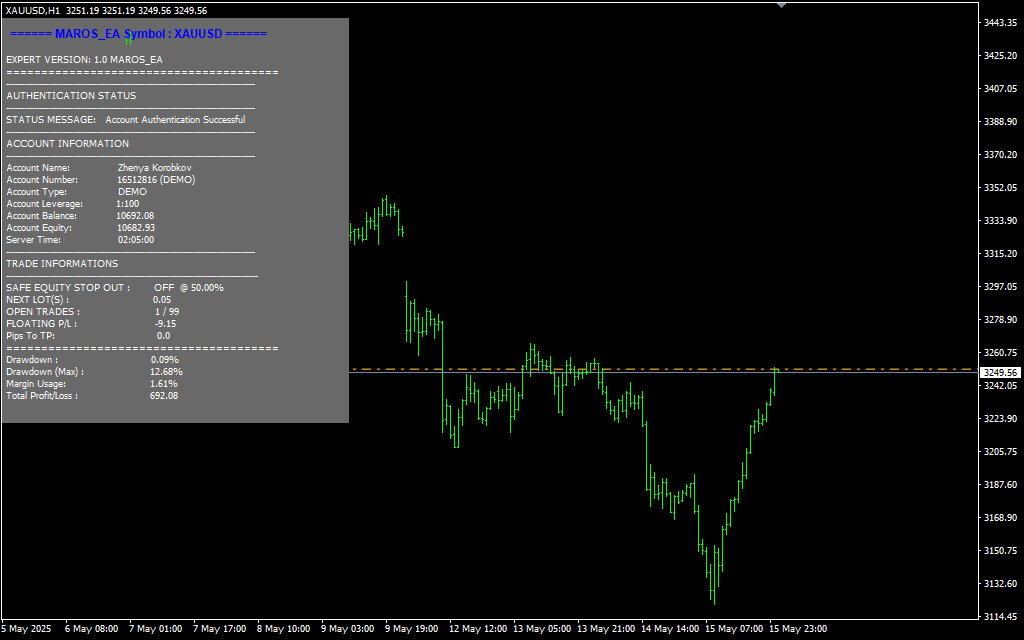Viewport: 1024px width, 640px height.
Task: Click the chart shift triangle marker at top
Action: coord(781,5)
